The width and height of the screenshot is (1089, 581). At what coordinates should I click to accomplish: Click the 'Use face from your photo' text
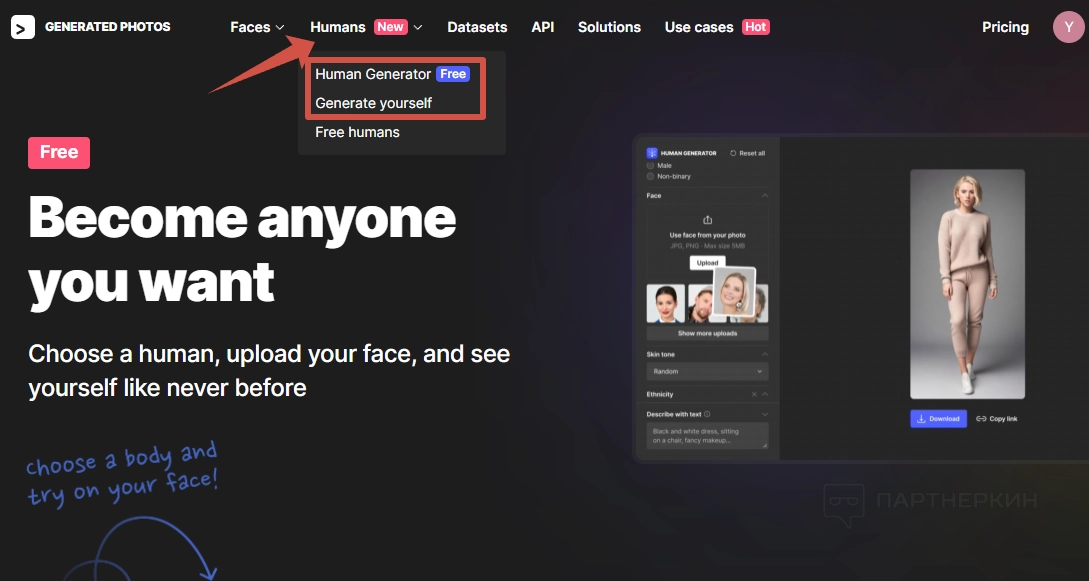(707, 235)
